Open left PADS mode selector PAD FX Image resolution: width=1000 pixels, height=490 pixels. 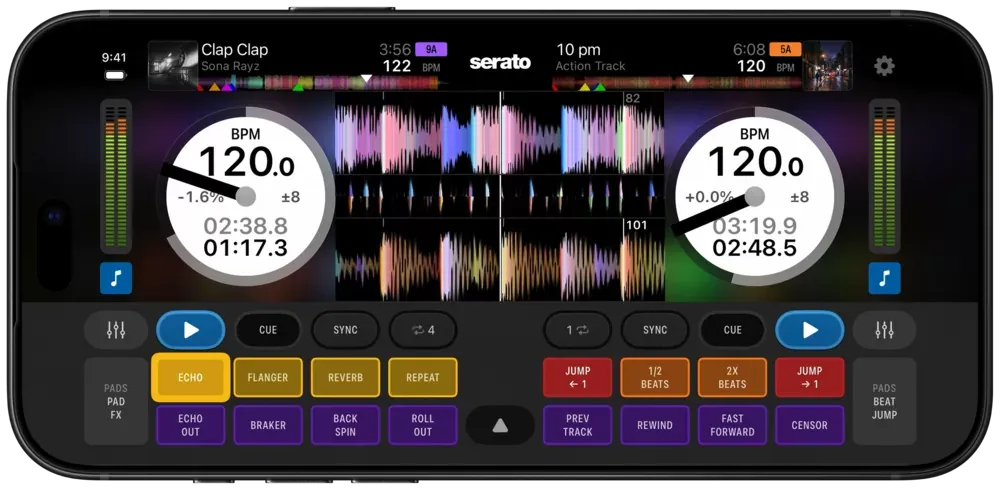pos(116,401)
